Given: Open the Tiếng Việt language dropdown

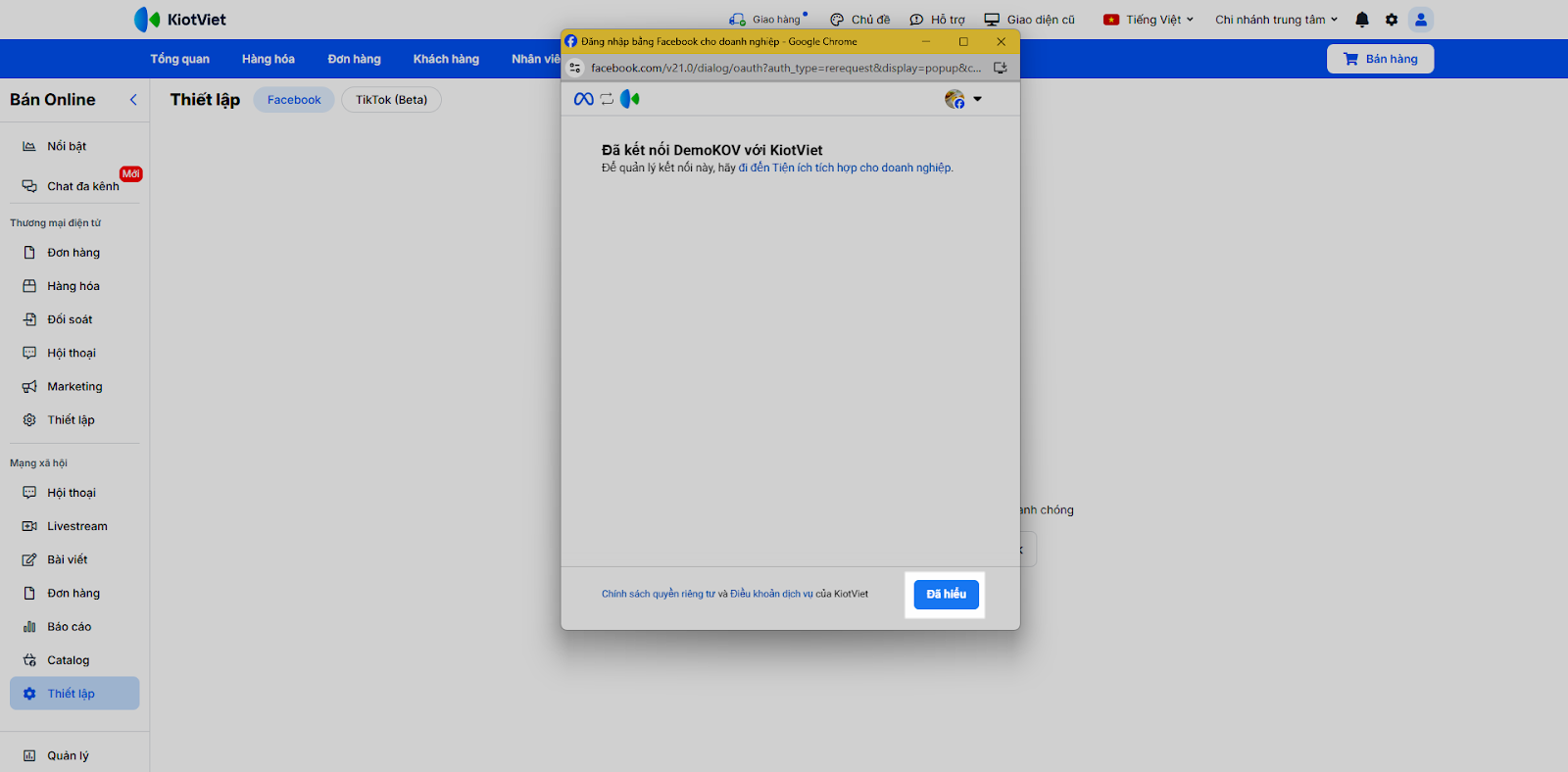Looking at the screenshot, I should (1149, 20).
